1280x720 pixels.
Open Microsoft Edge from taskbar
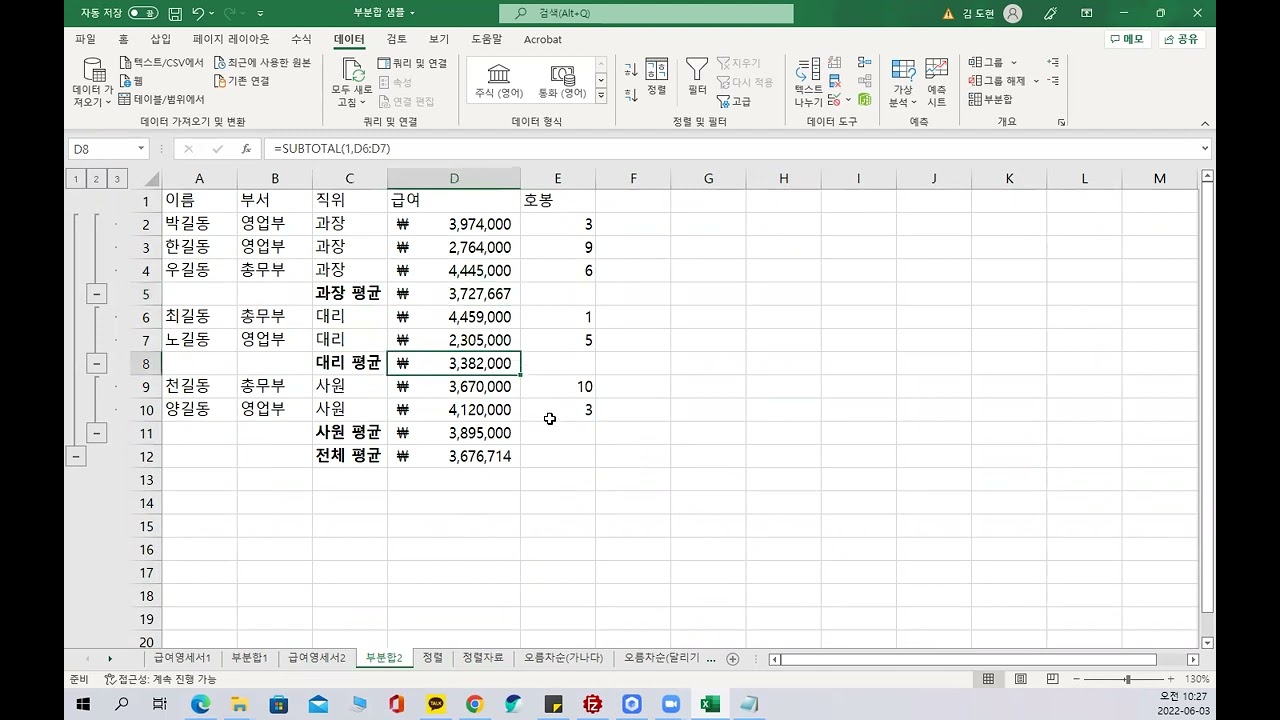tap(201, 704)
